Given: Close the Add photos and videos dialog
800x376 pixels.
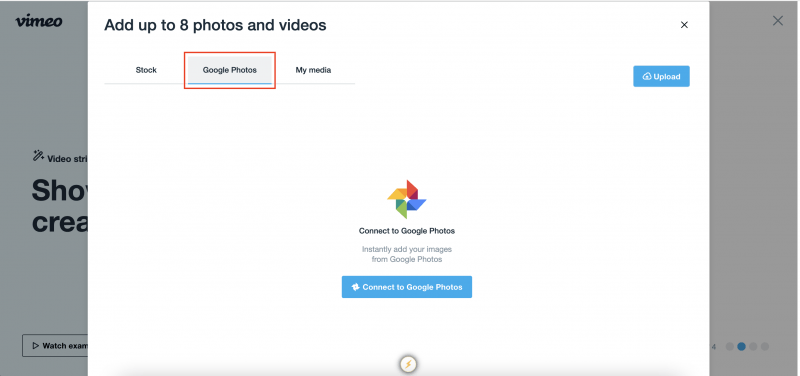Looking at the screenshot, I should point(684,24).
